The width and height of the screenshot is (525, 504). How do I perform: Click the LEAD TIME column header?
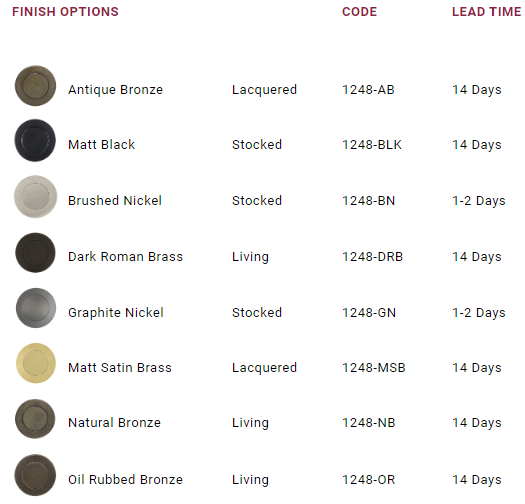(486, 12)
